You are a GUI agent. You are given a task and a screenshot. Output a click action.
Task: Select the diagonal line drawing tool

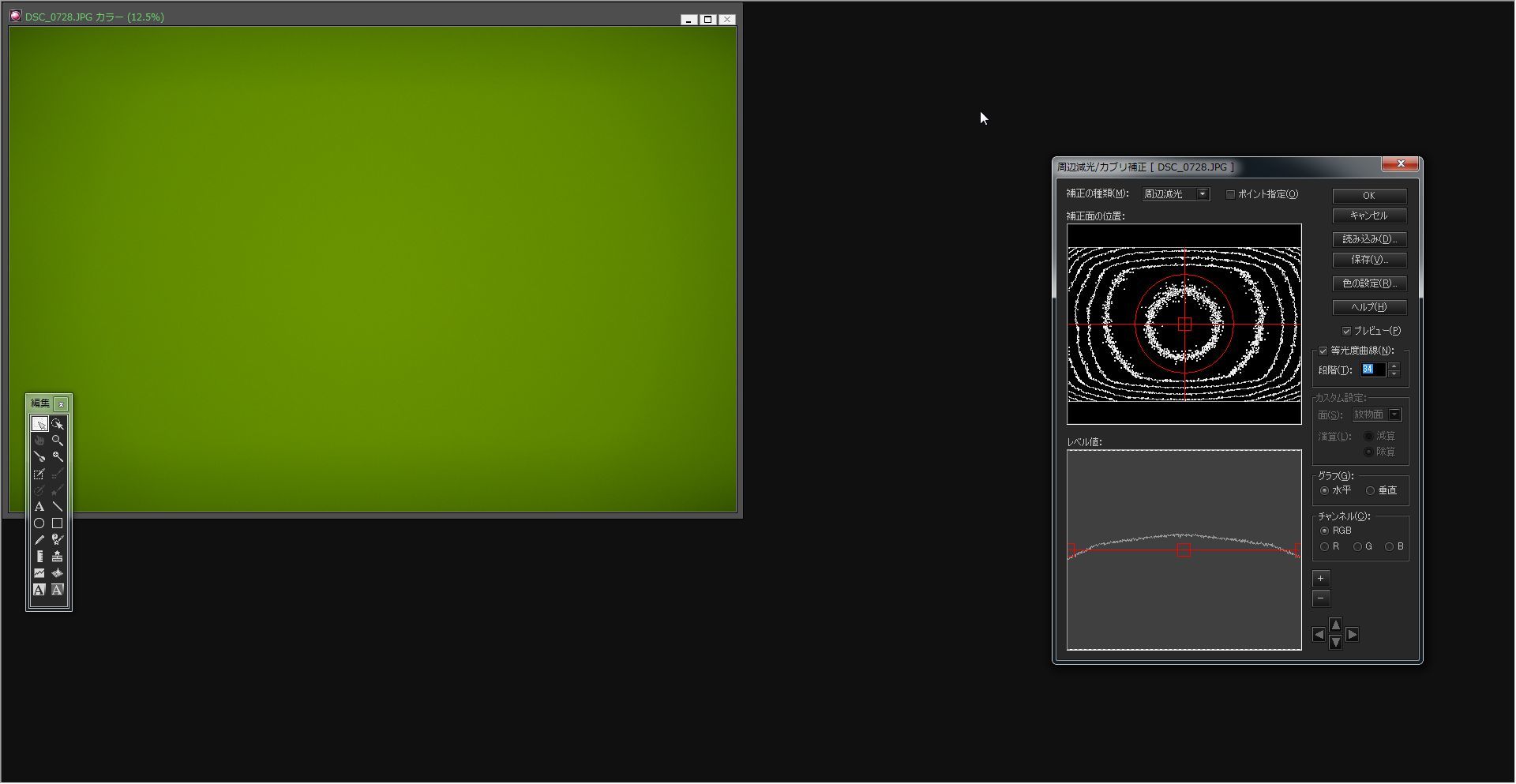point(58,507)
